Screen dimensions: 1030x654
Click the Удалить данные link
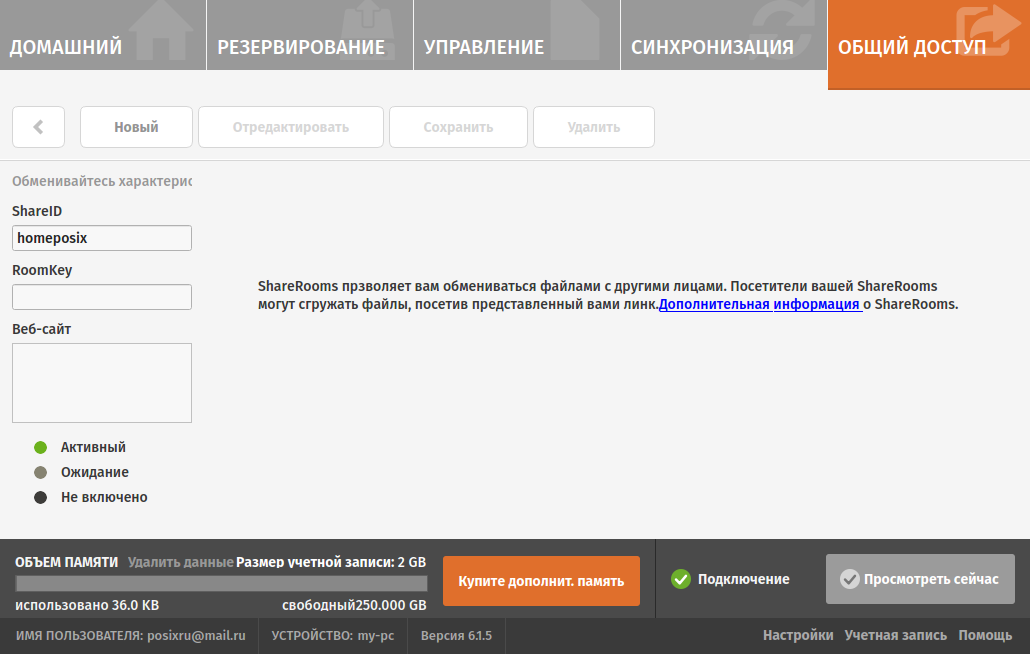[x=181, y=562]
